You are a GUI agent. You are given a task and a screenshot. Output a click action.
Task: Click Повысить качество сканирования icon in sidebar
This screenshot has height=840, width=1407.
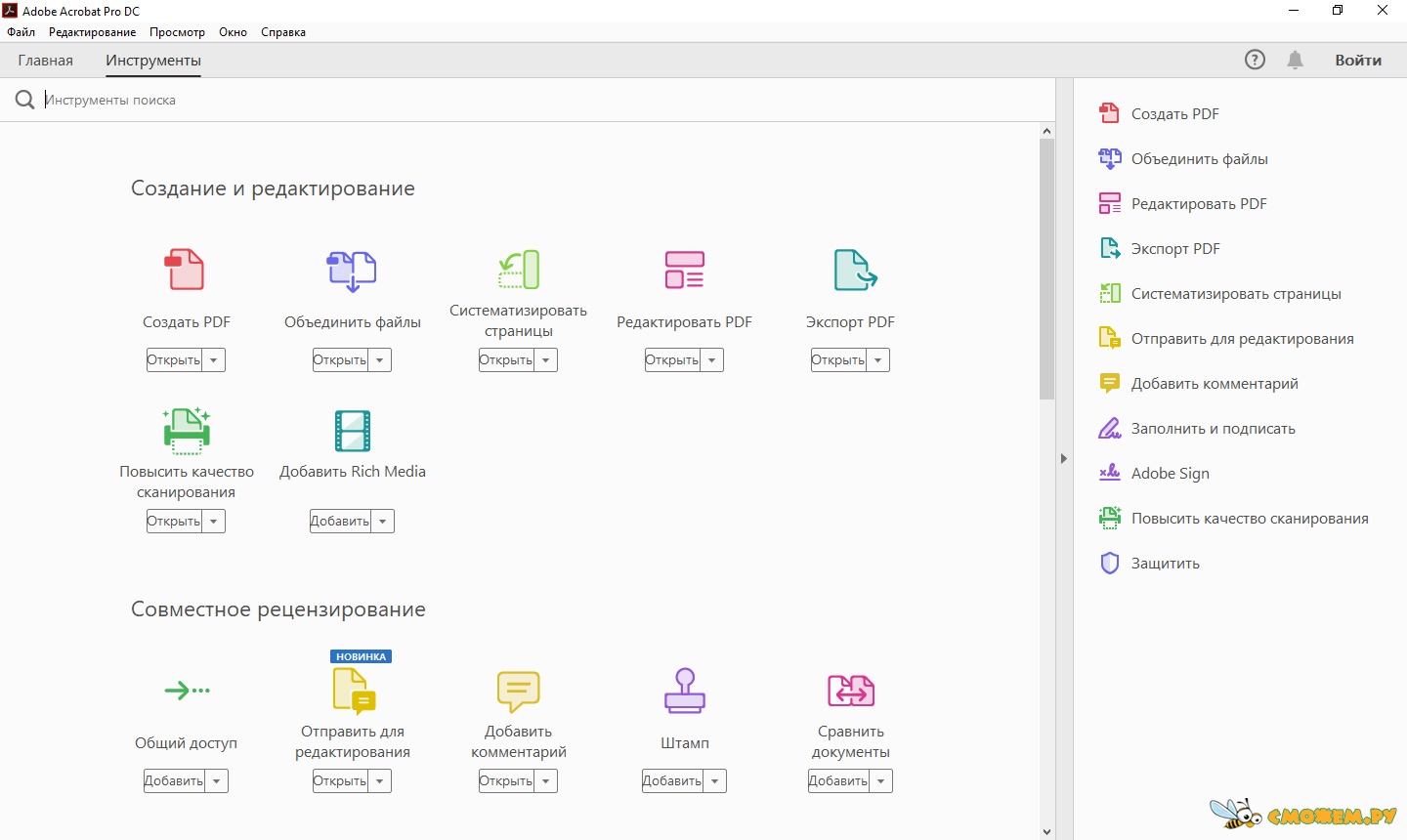coord(1110,518)
